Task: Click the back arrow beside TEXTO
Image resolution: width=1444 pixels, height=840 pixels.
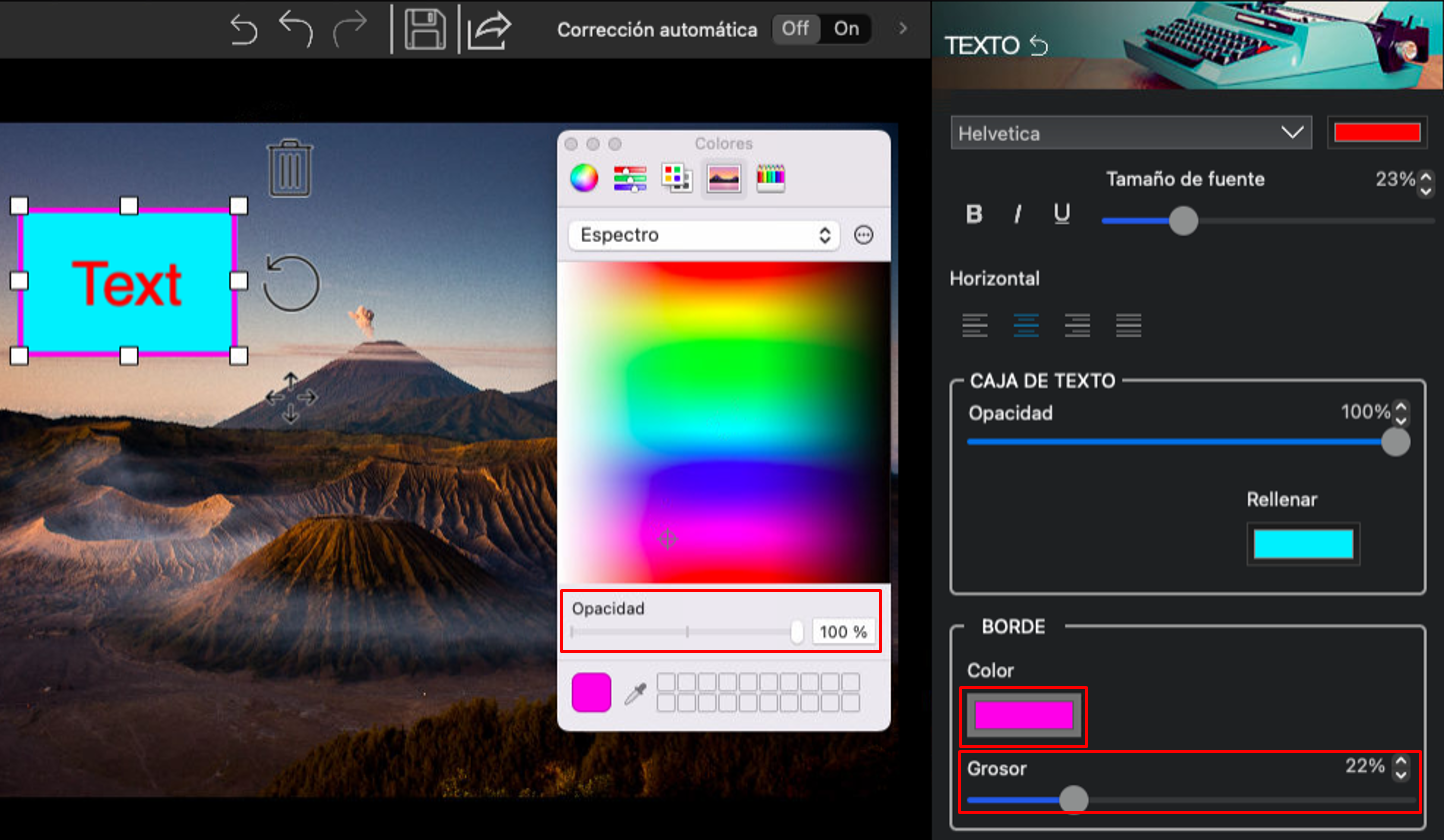Action: tap(1038, 46)
